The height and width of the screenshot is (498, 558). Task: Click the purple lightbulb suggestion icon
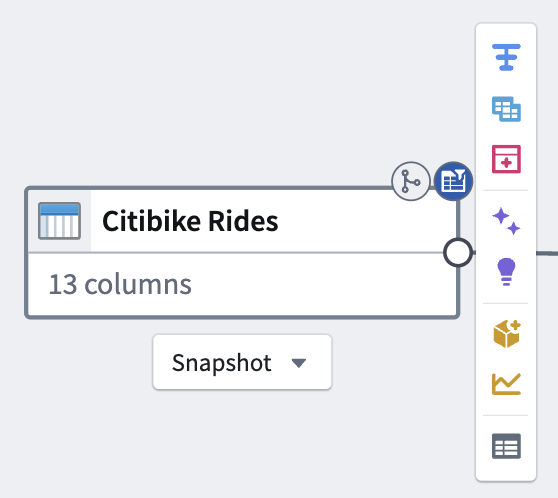pos(506,272)
